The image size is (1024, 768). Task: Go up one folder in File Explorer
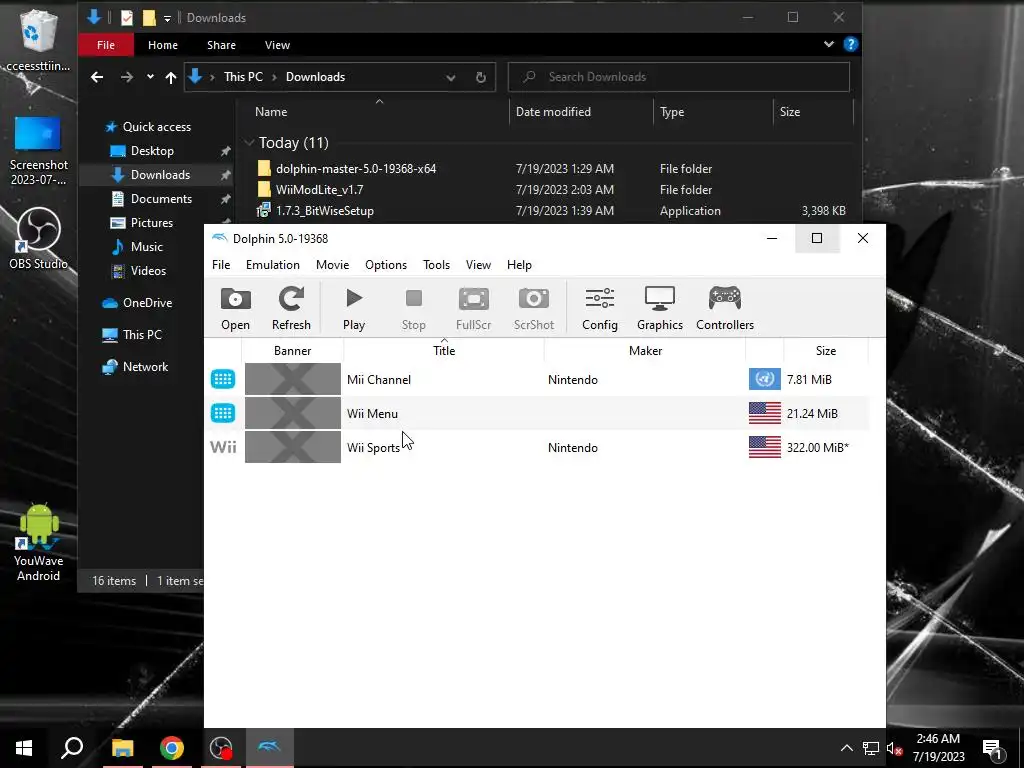click(x=171, y=77)
